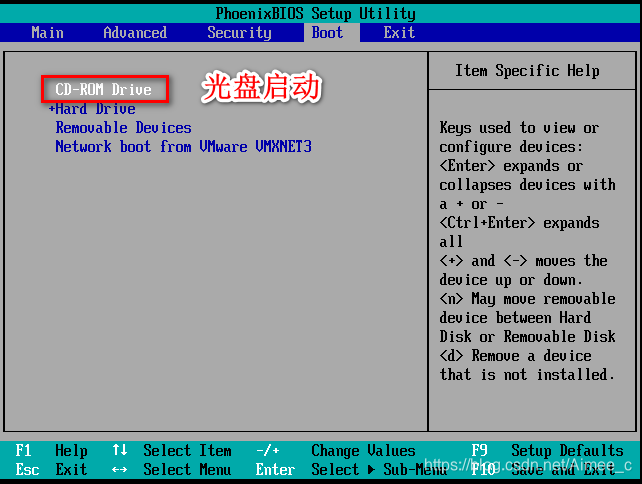Switch to the Advanced menu tab
This screenshot has height=484, width=642.
pos(135,32)
